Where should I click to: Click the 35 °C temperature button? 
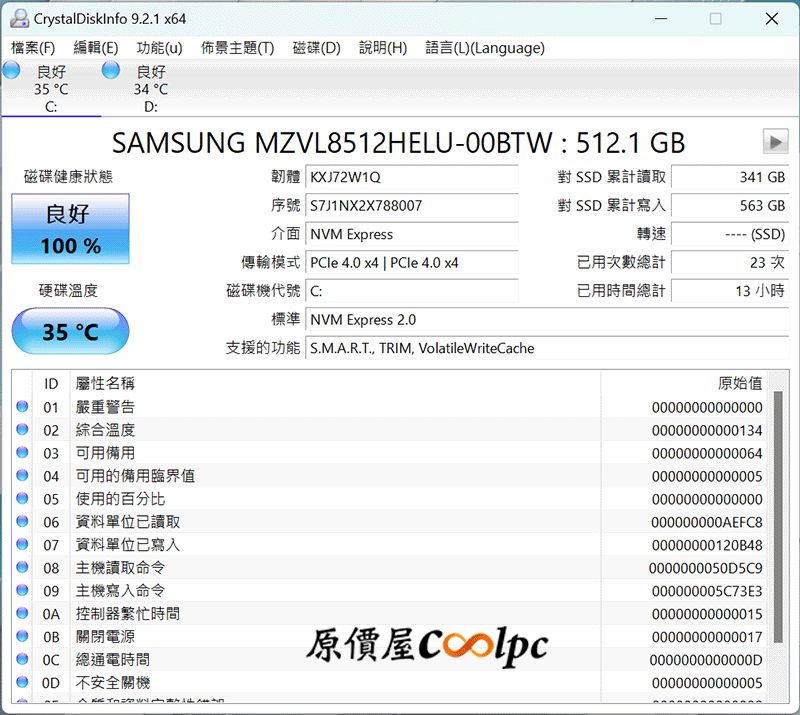[70, 331]
